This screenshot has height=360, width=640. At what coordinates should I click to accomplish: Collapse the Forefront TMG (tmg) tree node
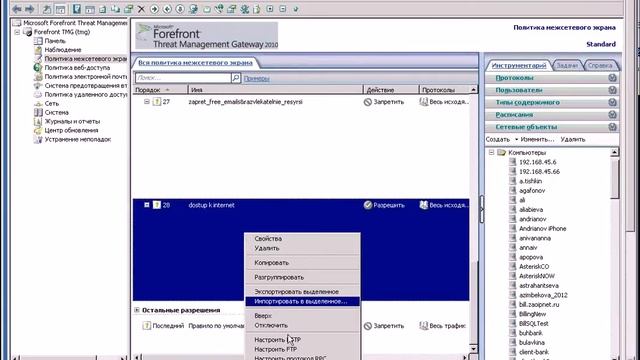pyautogui.click(x=17, y=32)
